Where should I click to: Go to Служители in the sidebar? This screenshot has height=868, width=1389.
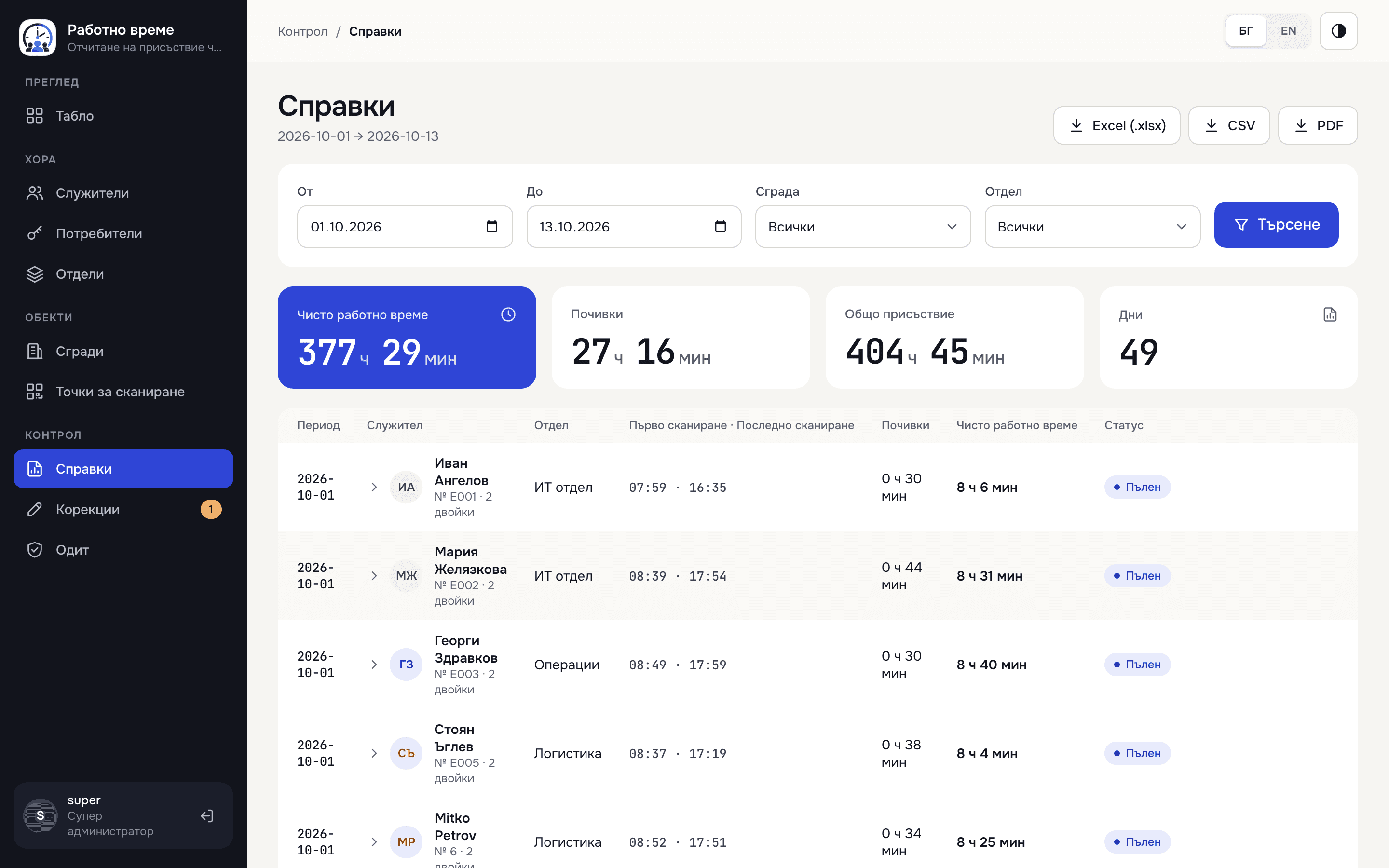click(123, 193)
